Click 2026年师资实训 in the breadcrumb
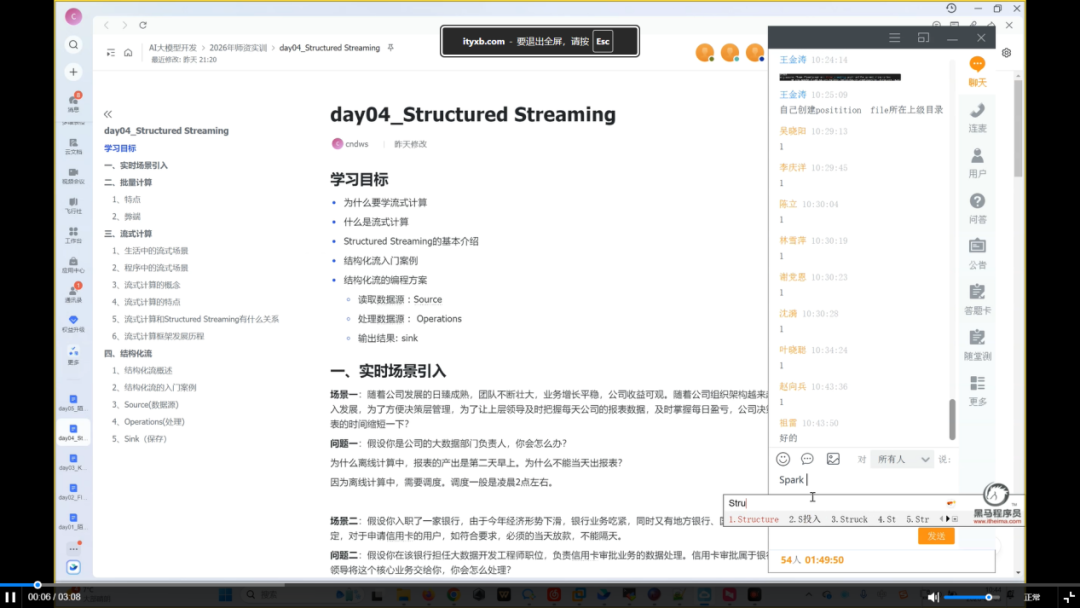Image resolution: width=1080 pixels, height=608 pixels. tap(238, 47)
